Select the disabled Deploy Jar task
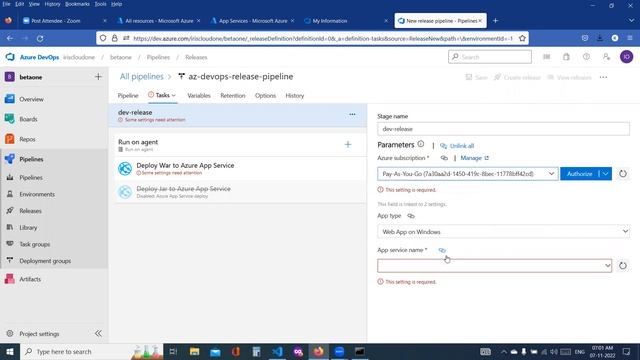Image resolution: width=640 pixels, height=360 pixels. (240, 192)
